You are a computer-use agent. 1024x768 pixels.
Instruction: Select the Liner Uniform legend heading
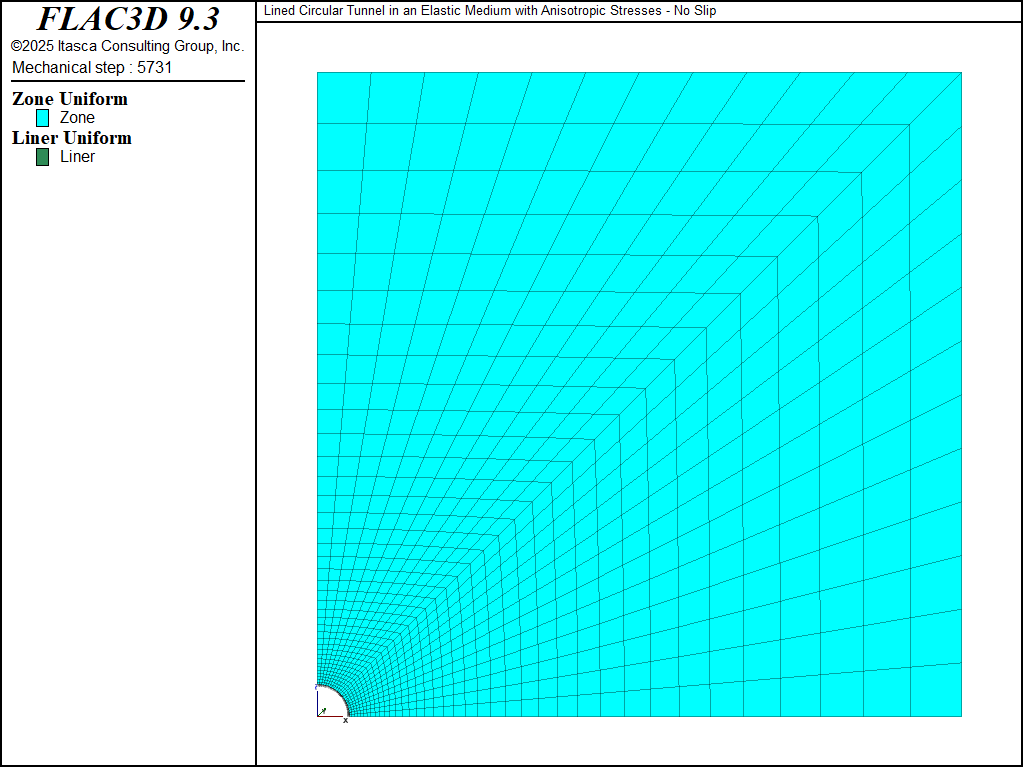click(x=72, y=138)
